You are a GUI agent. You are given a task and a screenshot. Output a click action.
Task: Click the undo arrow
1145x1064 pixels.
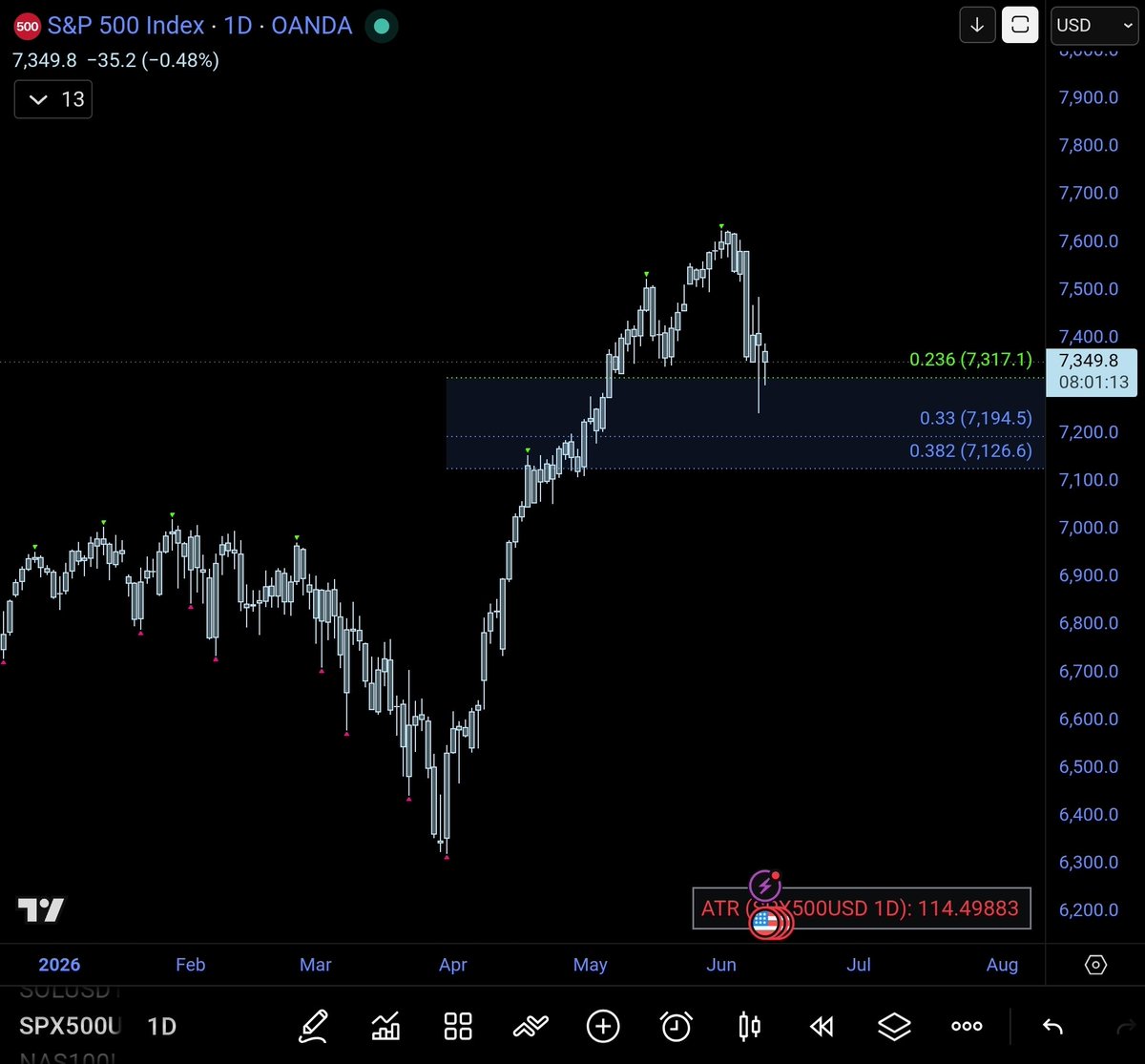pyautogui.click(x=1052, y=1027)
